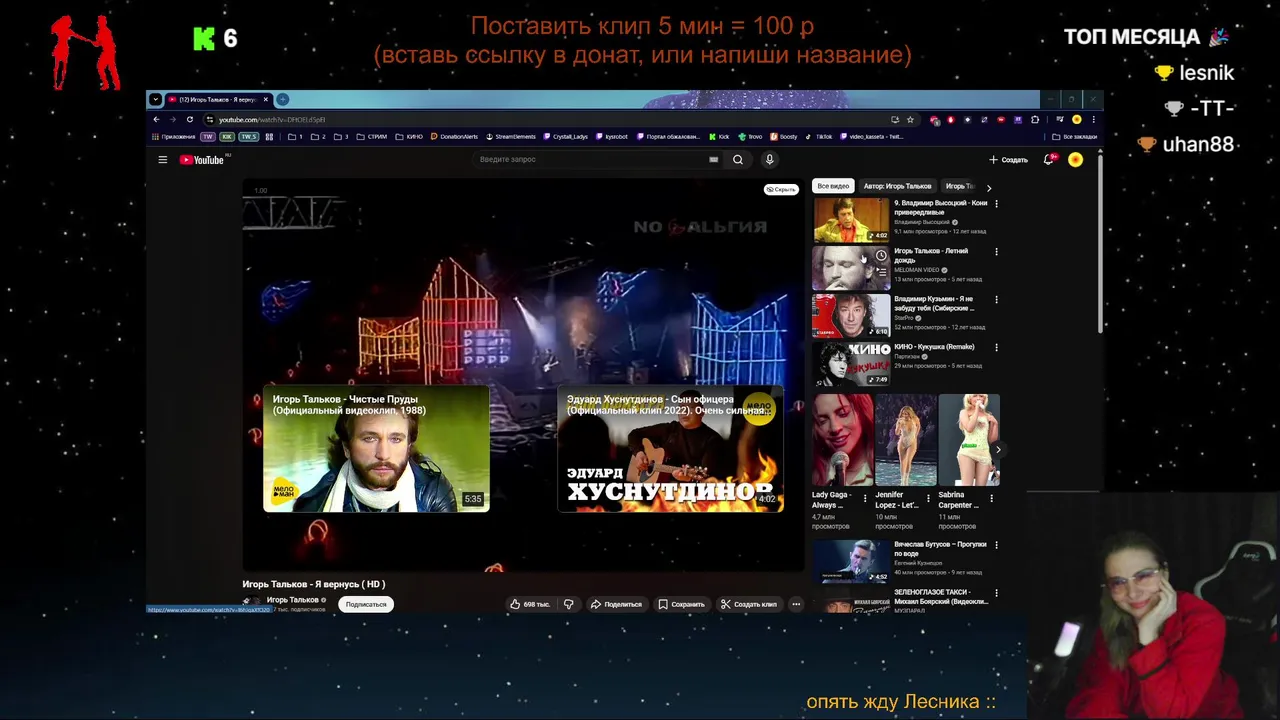Click the browser back arrow
Image resolution: width=1280 pixels, height=720 pixels.
[156, 119]
